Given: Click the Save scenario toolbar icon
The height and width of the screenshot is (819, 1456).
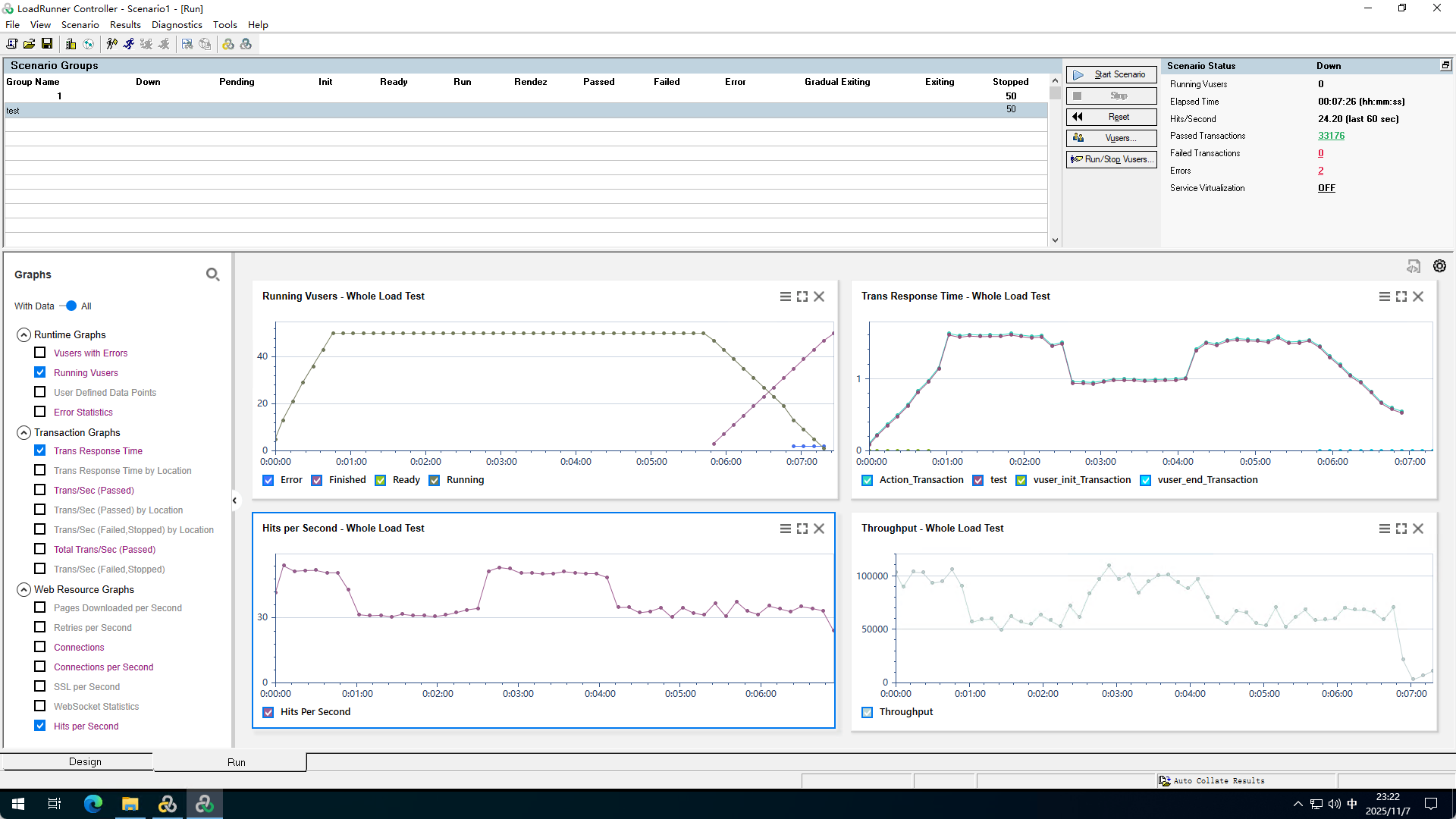Looking at the screenshot, I should coord(47,44).
